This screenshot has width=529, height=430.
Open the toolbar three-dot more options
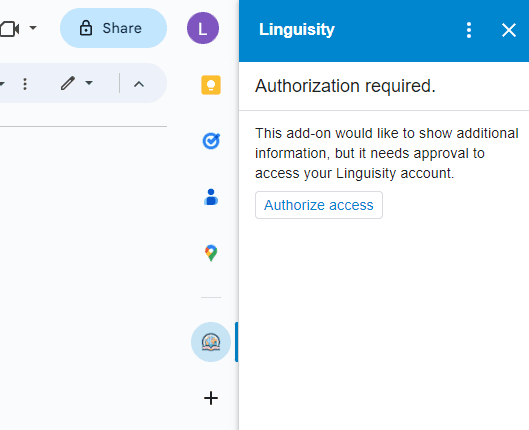25,83
